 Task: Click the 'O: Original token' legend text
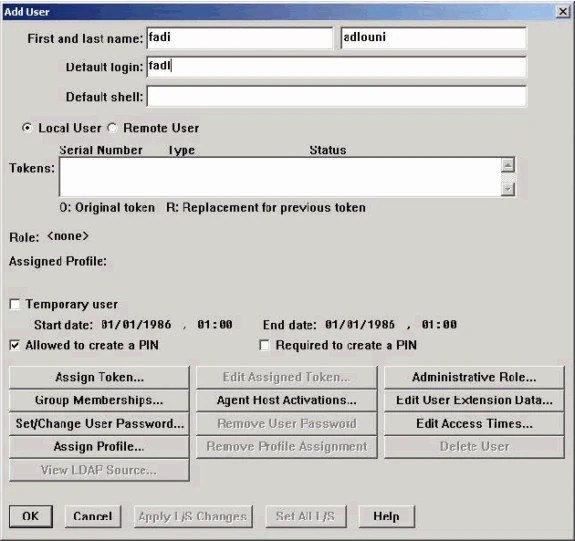[x=107, y=208]
